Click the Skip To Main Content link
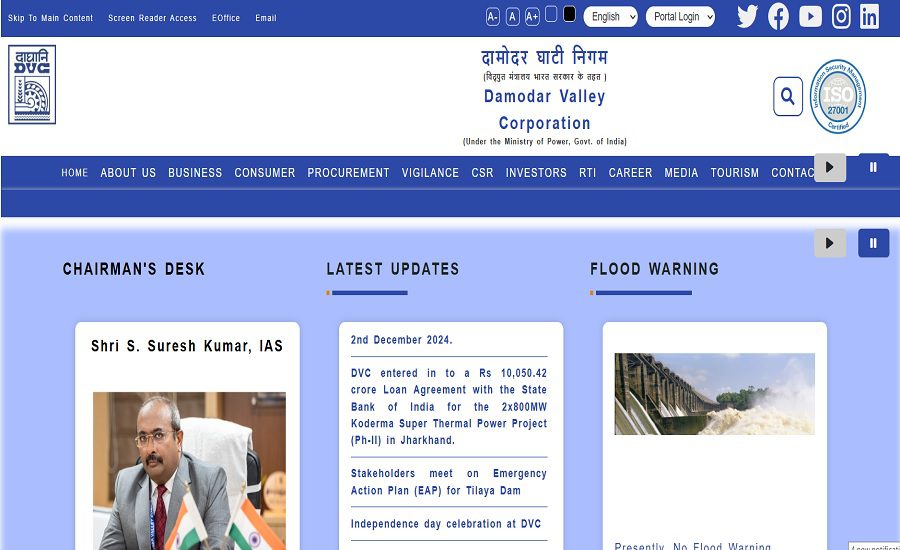This screenshot has height=550, width=900. (x=51, y=18)
